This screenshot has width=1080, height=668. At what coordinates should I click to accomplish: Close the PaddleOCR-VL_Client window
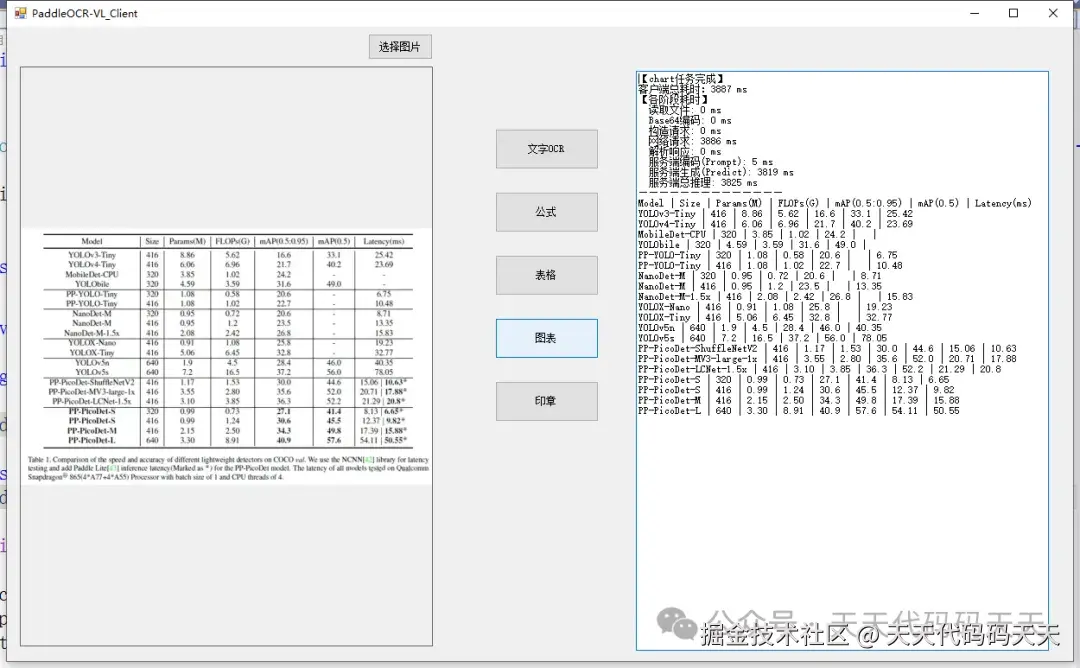coord(1052,13)
